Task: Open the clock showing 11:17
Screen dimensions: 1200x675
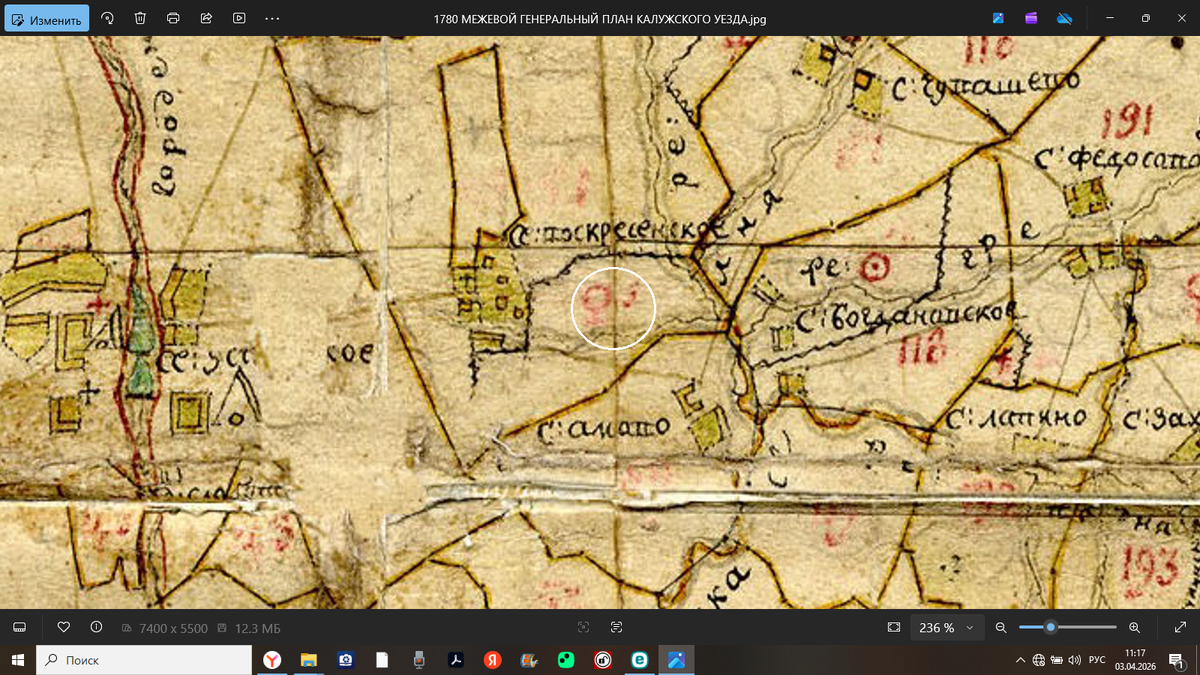Action: [x=1135, y=660]
